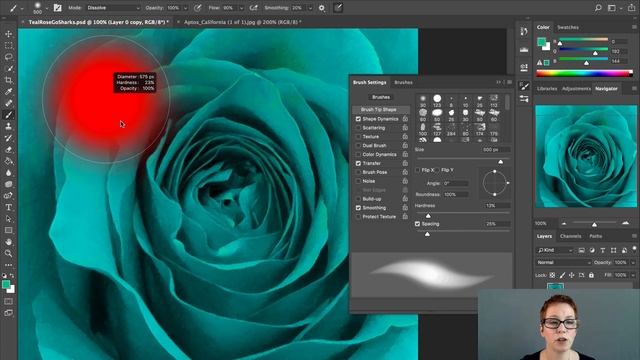Click the Share icon at top right
Screen dimensions: 640x360
coord(631,8)
